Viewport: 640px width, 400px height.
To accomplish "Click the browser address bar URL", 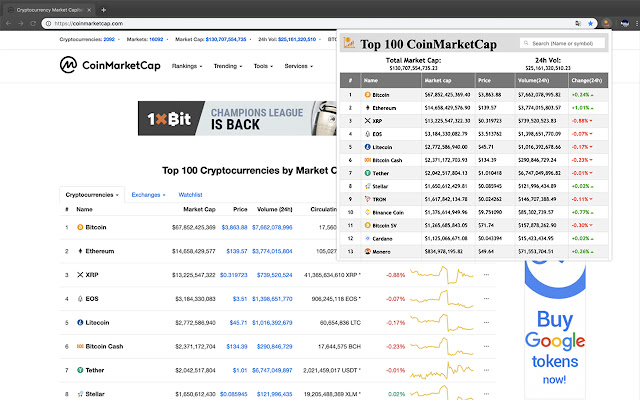I will point(89,24).
